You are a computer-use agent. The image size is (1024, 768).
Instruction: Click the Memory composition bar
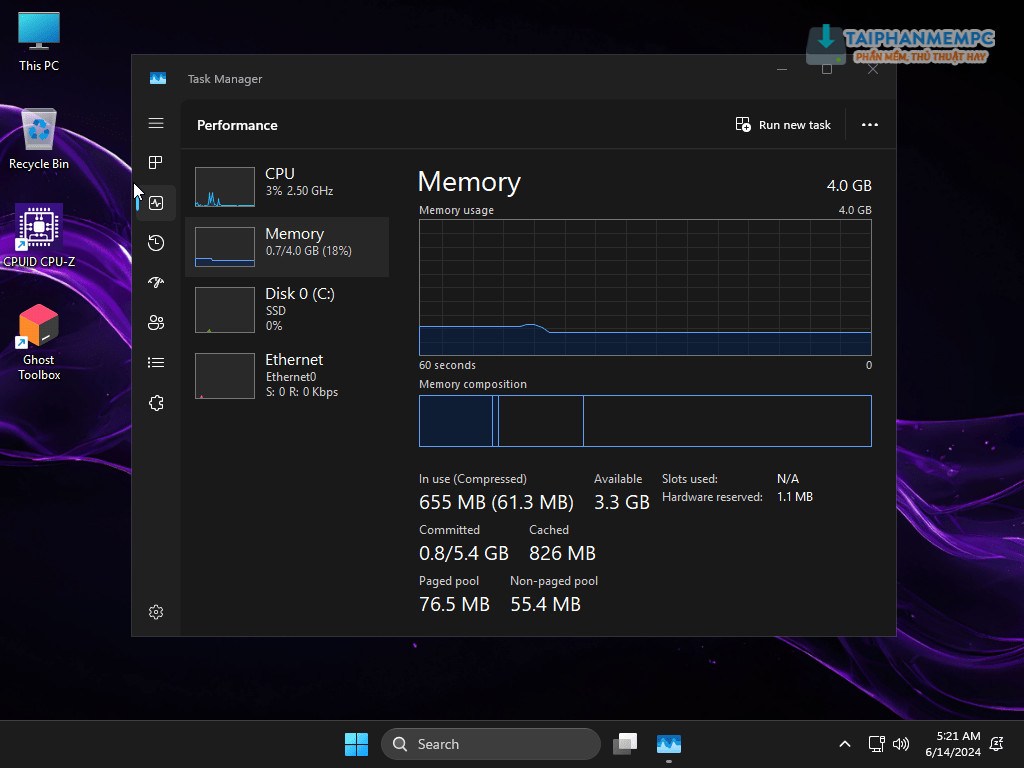[645, 420]
